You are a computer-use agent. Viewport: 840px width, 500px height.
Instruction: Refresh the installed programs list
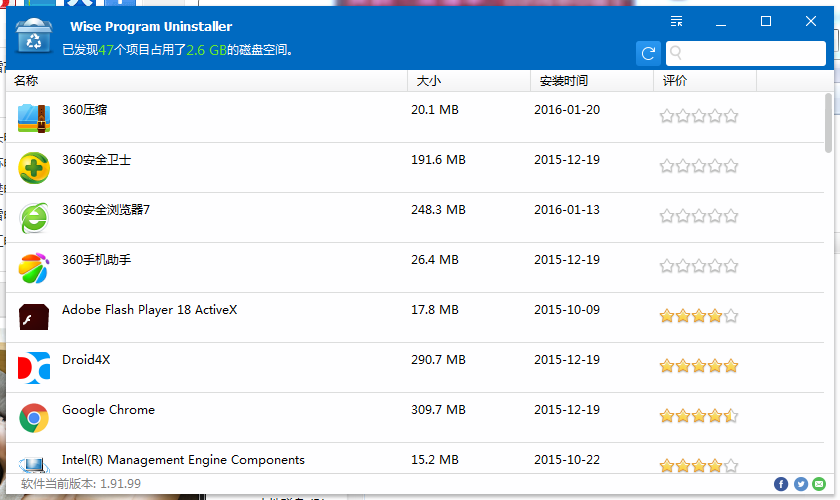coord(648,53)
